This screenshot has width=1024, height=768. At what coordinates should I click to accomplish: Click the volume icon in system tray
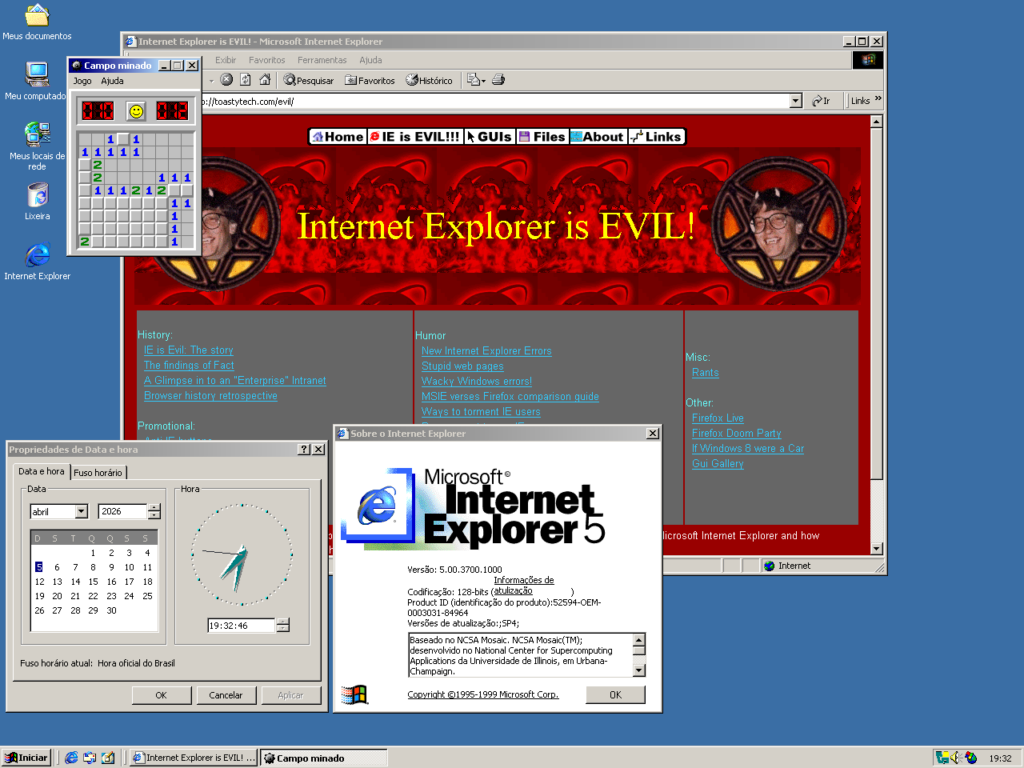[957, 757]
